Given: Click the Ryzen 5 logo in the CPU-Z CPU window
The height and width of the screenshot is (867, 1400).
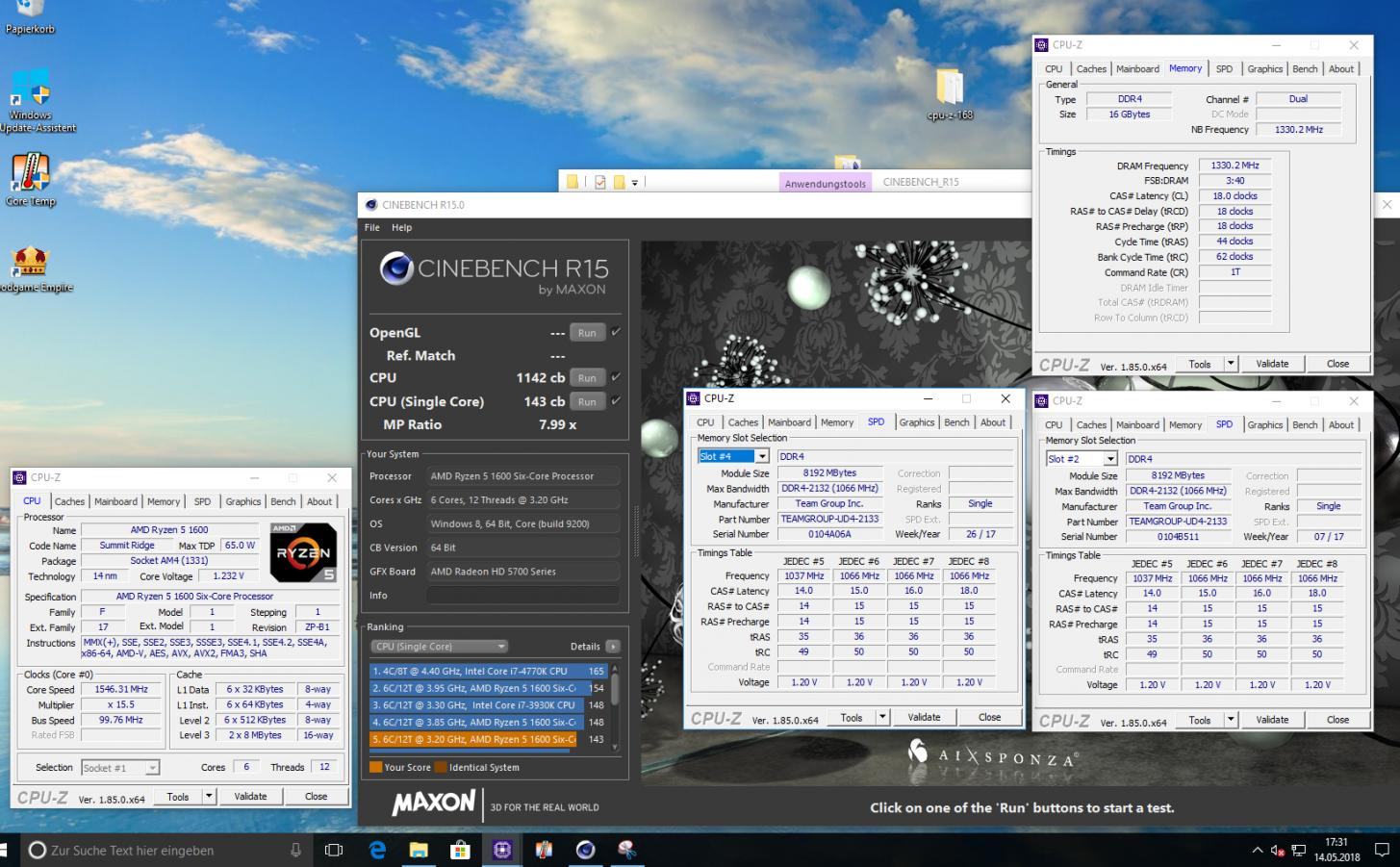Looking at the screenshot, I should coord(303,552).
